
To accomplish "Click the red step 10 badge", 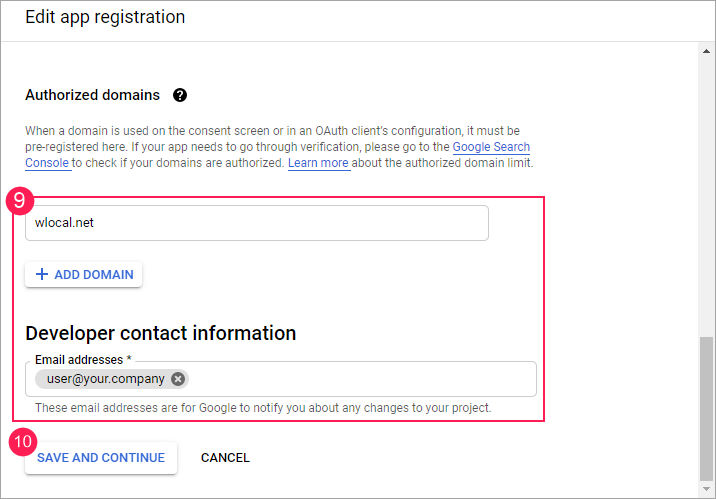I will point(22,439).
